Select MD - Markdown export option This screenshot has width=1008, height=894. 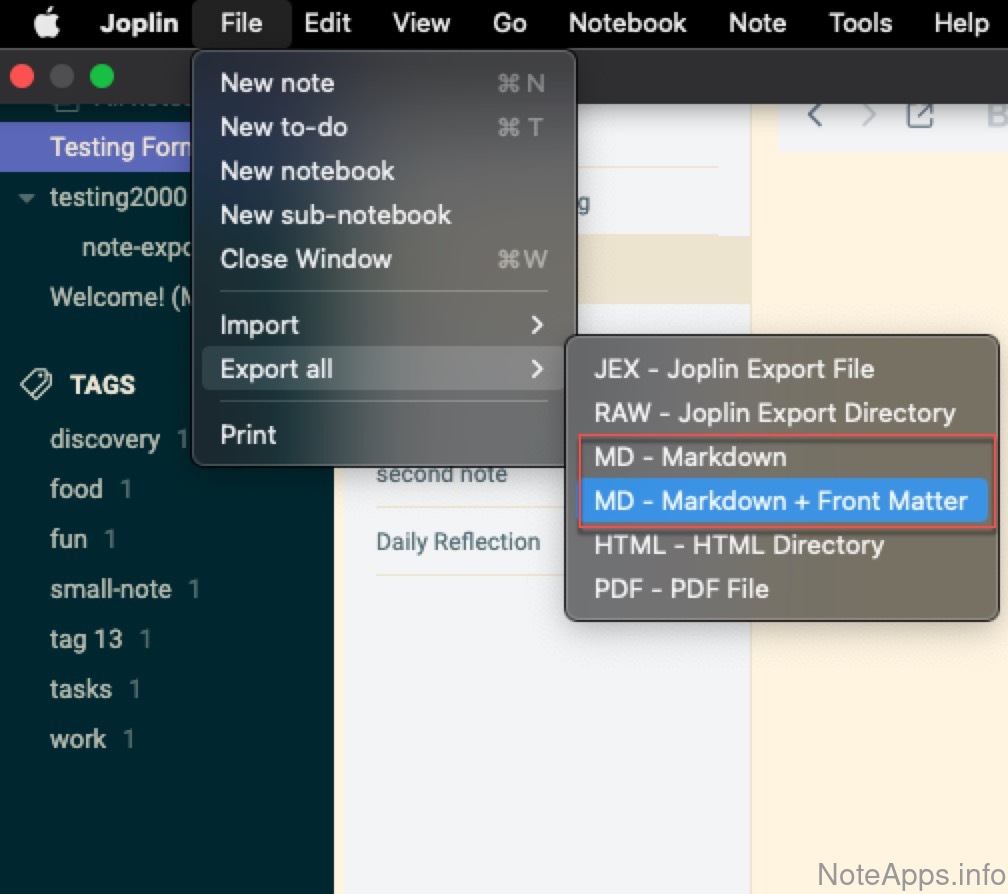[690, 457]
